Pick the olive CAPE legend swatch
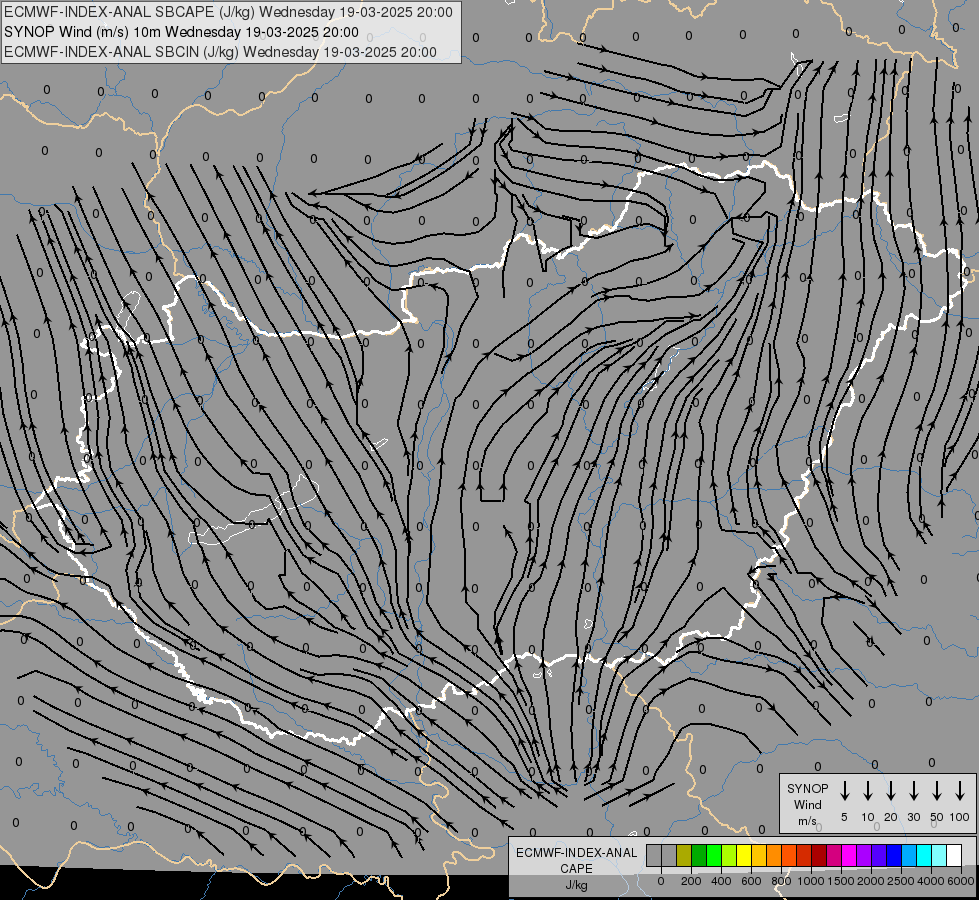 pos(684,855)
